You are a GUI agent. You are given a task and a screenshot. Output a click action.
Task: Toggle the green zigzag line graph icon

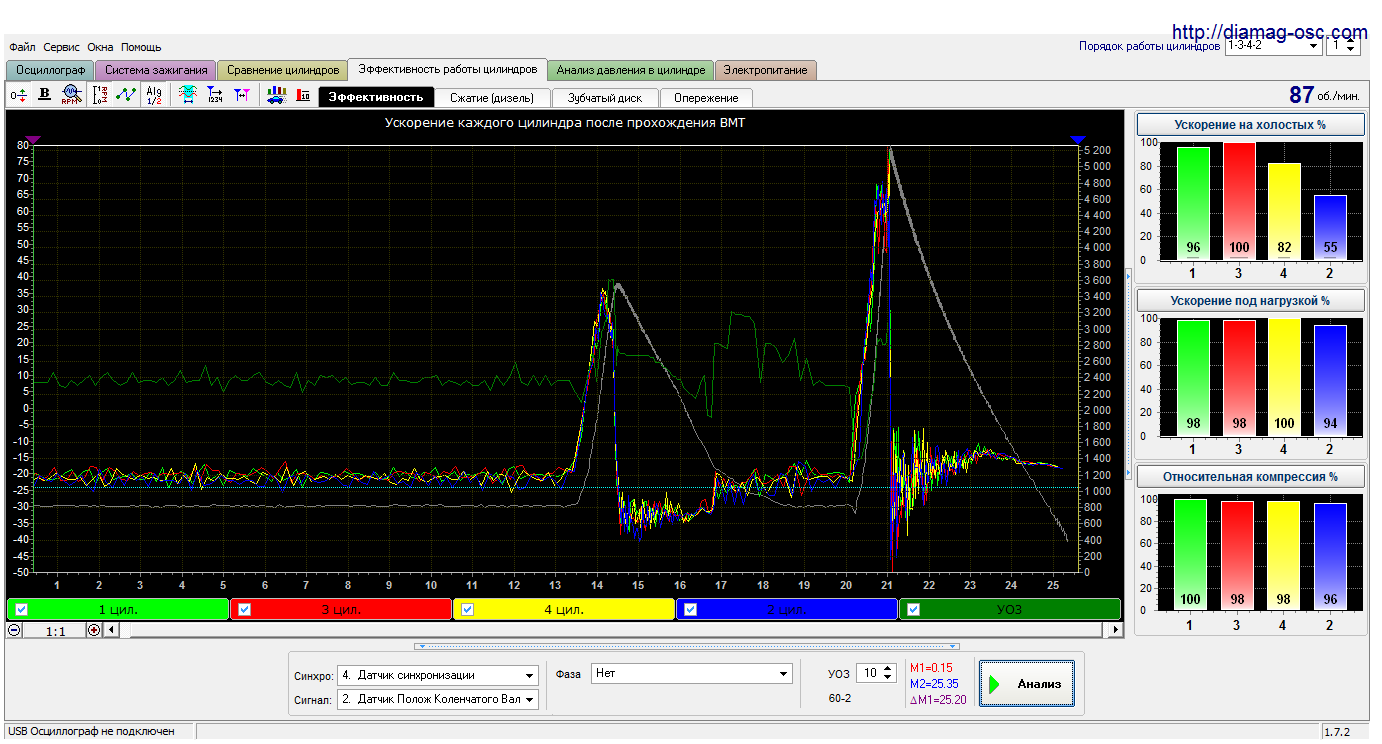click(126, 95)
